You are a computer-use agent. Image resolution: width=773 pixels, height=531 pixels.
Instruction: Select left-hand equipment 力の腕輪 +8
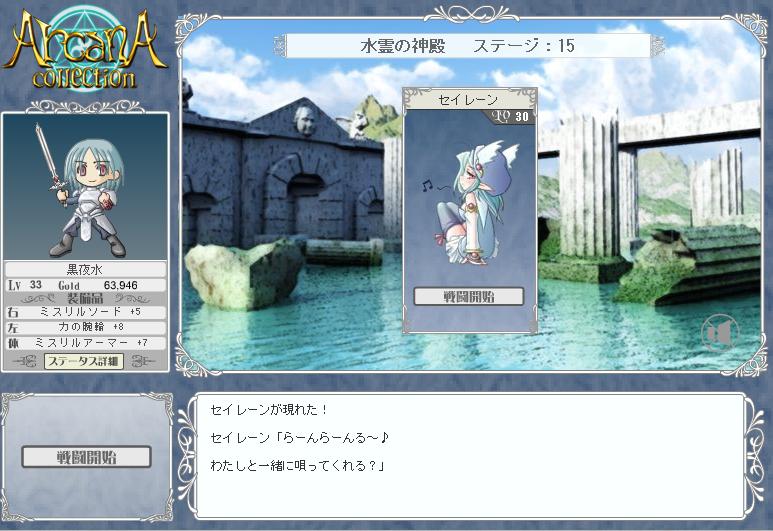click(x=86, y=327)
